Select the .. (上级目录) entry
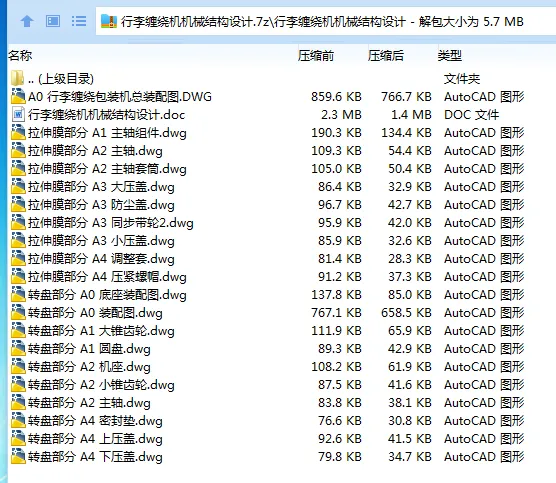The width and height of the screenshot is (556, 483). tap(61, 79)
